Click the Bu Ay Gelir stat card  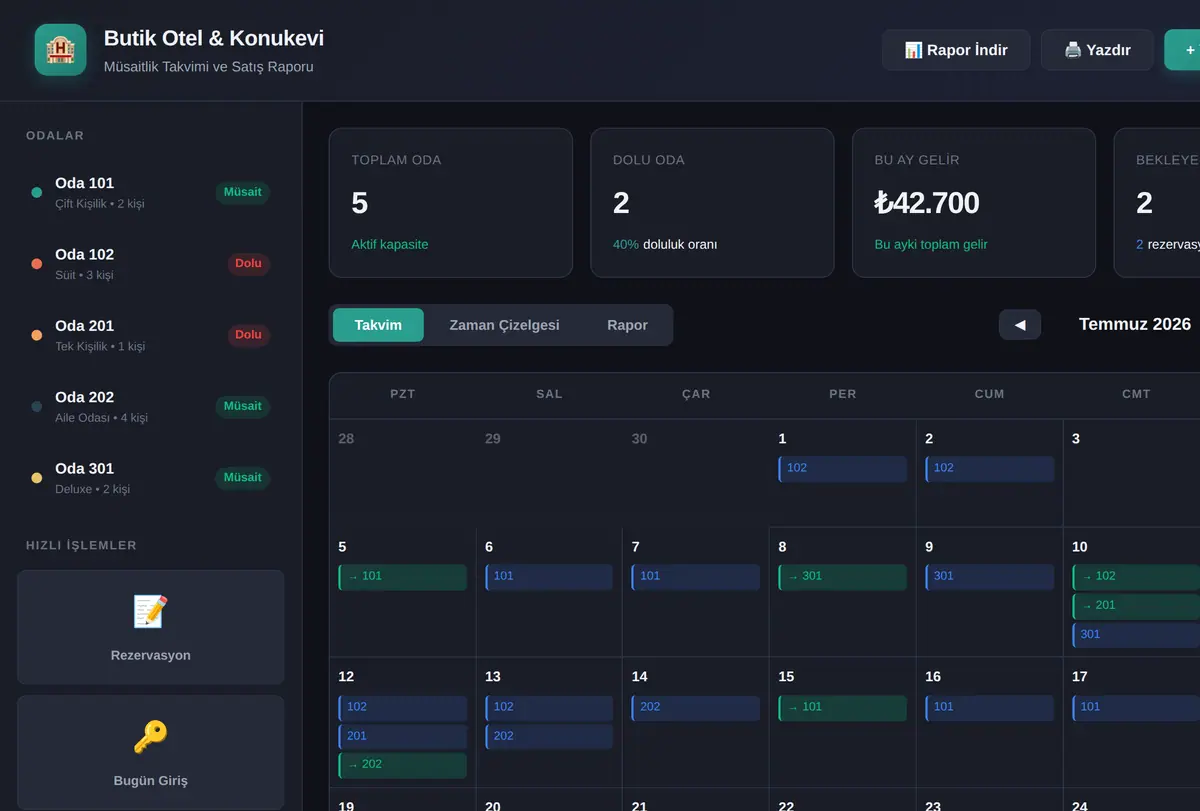(x=974, y=202)
